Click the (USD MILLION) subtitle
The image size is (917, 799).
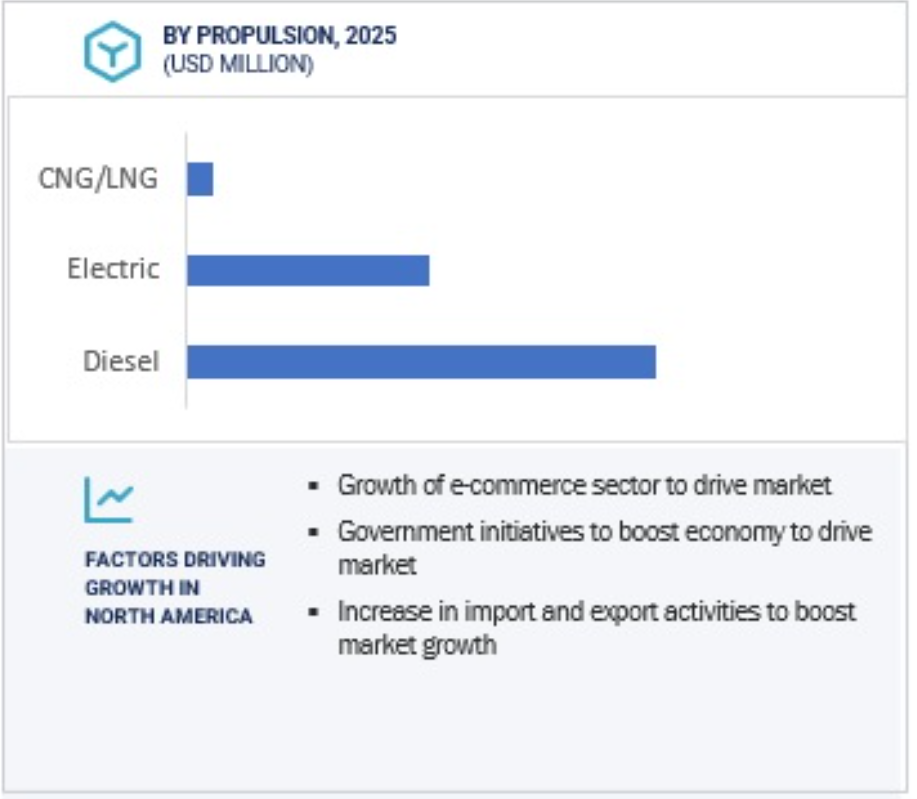[x=238, y=64]
